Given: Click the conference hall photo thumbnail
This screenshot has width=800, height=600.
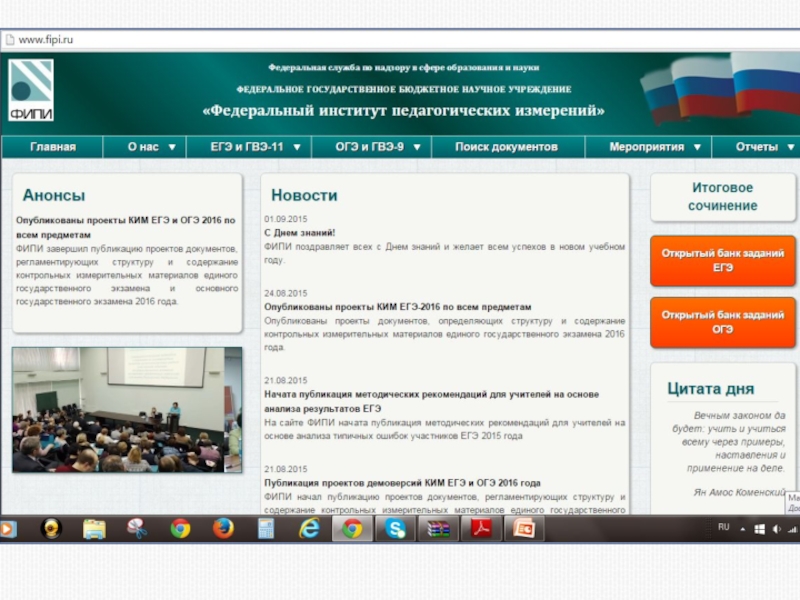Looking at the screenshot, I should coord(127,410).
